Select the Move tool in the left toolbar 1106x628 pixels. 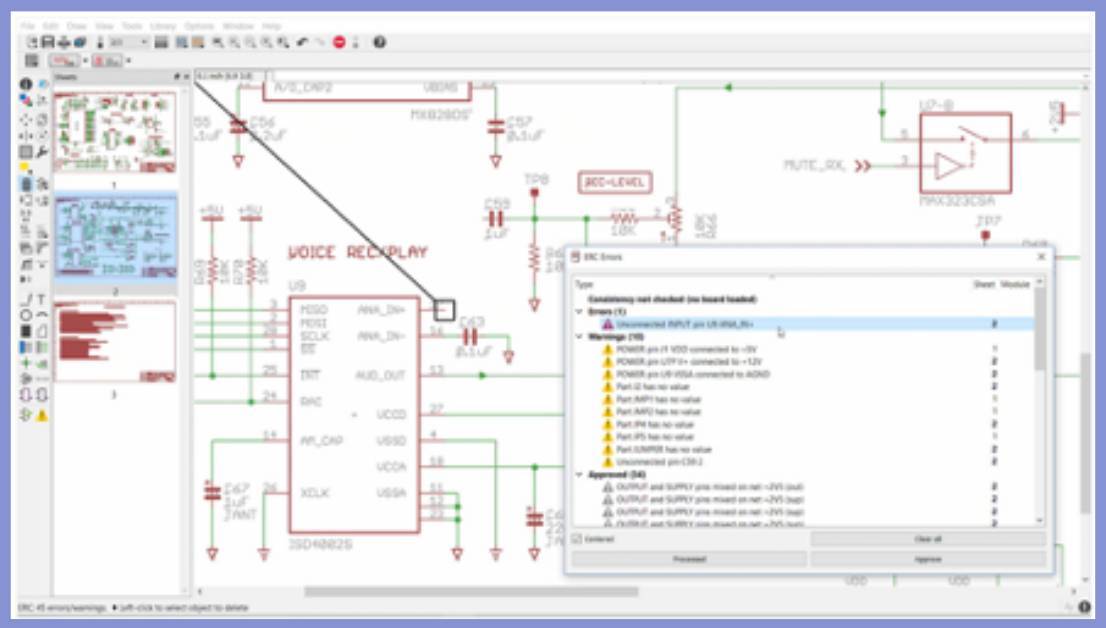pos(25,120)
